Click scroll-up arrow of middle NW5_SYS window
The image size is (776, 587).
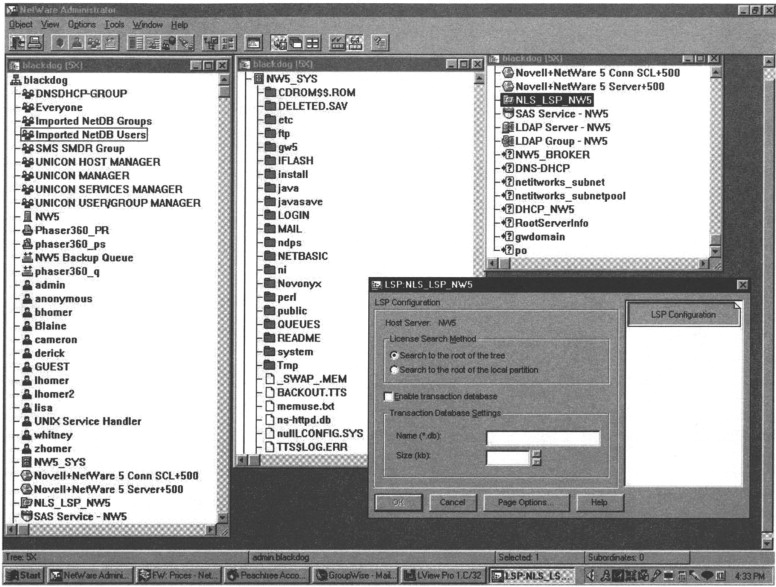tap(479, 79)
